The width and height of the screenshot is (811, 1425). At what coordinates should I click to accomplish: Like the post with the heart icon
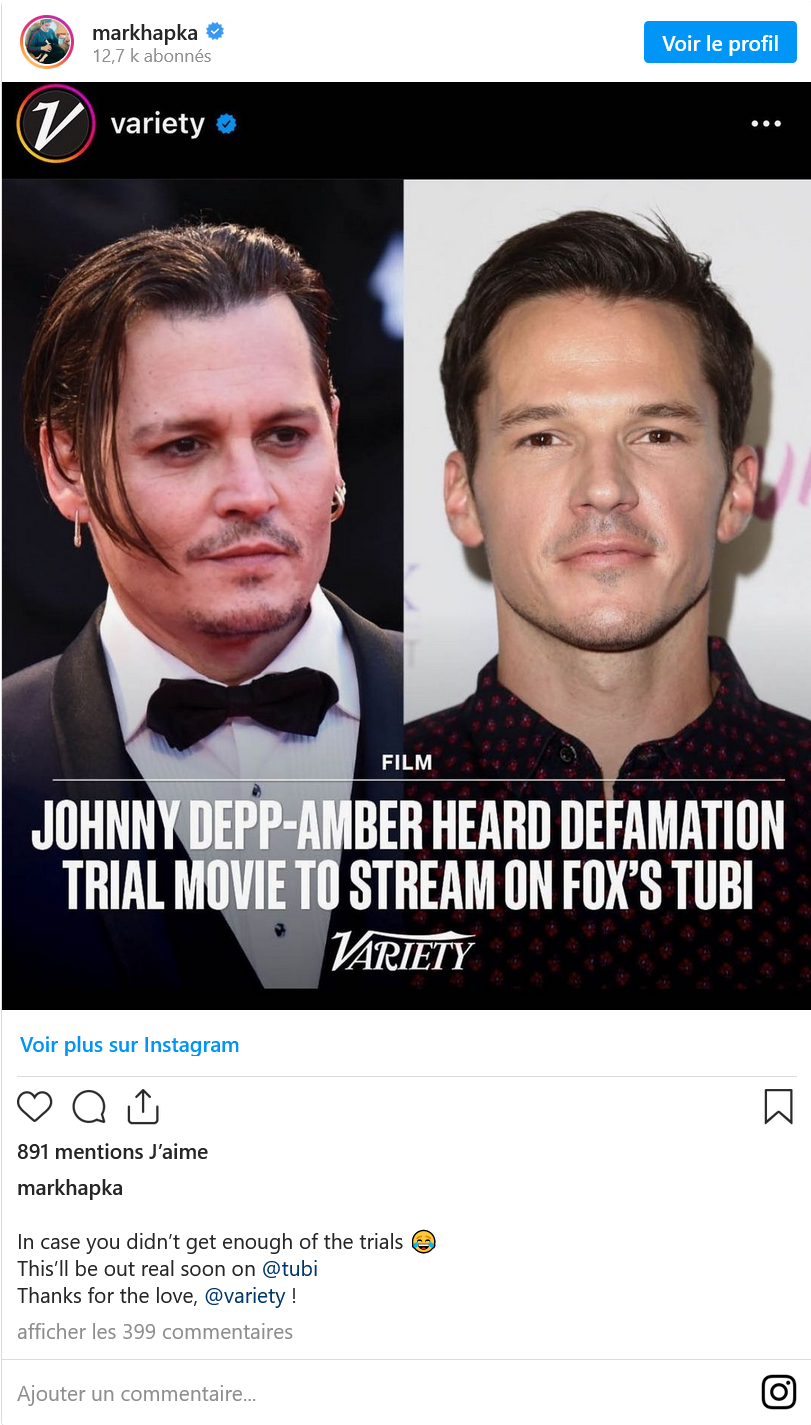pyautogui.click(x=35, y=1106)
